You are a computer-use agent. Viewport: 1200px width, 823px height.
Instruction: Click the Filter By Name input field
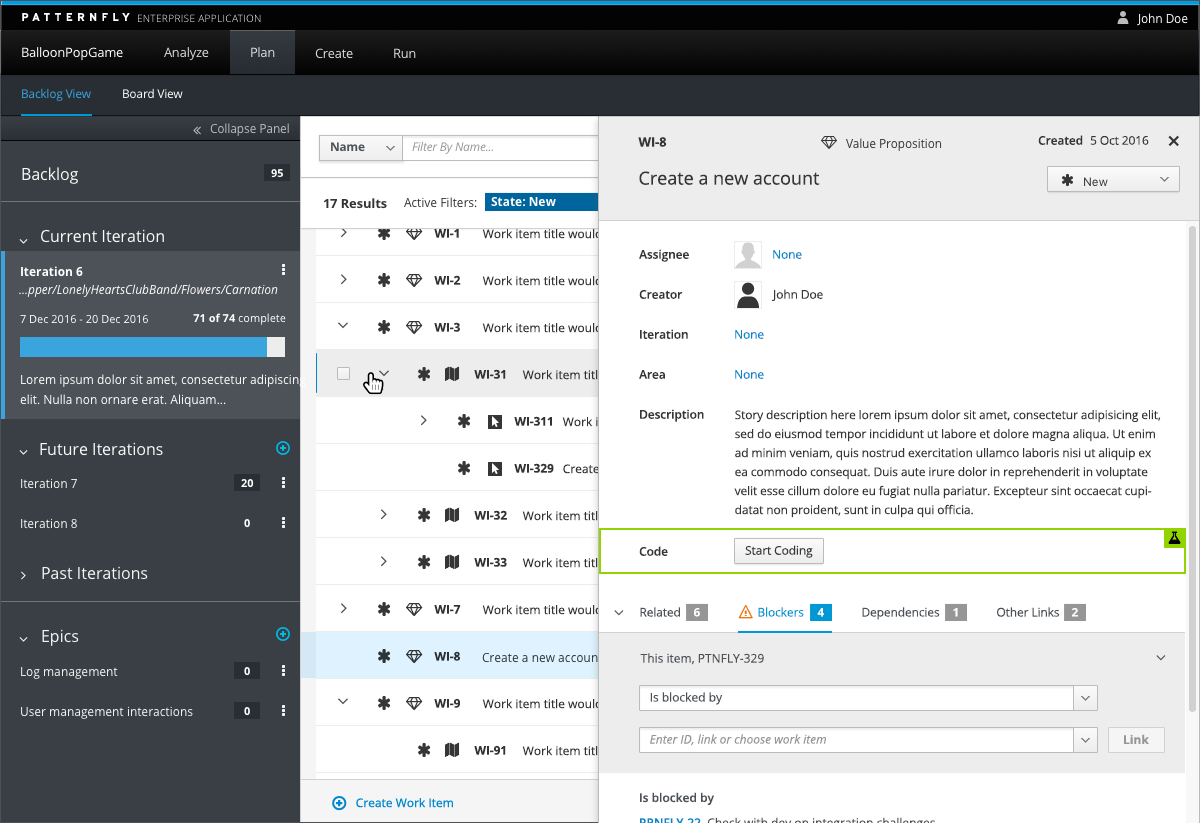coord(500,147)
